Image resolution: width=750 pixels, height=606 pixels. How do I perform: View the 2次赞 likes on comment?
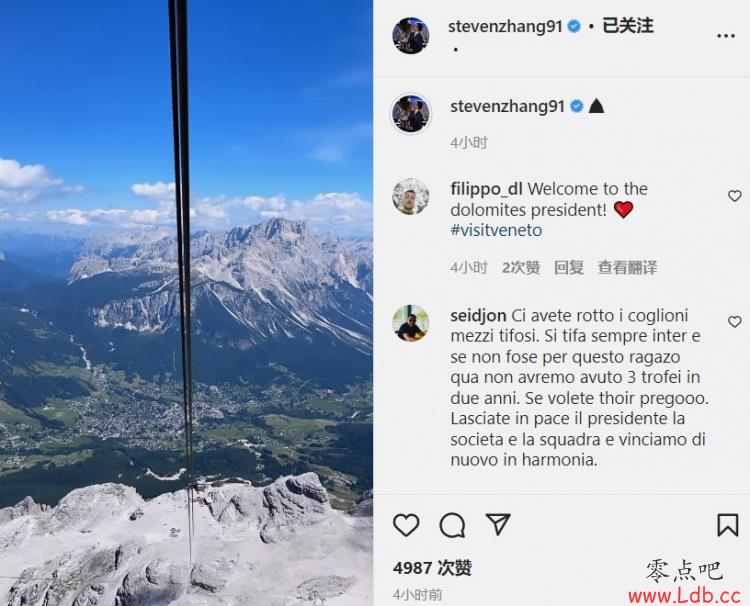[521, 267]
